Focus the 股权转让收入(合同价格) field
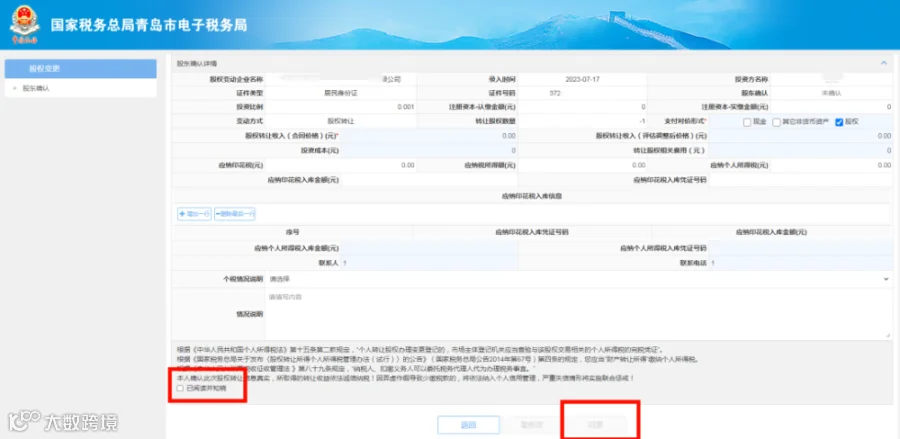Screen dimensions: 900x439 coord(429,136)
